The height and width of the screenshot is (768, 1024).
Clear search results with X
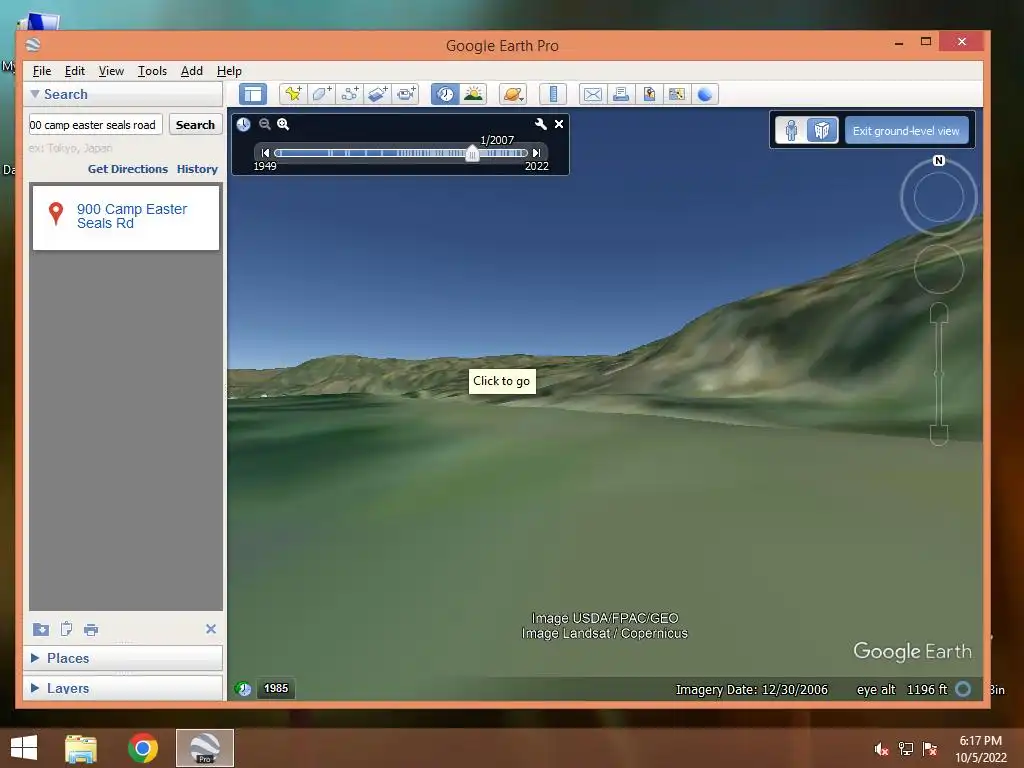click(x=211, y=629)
